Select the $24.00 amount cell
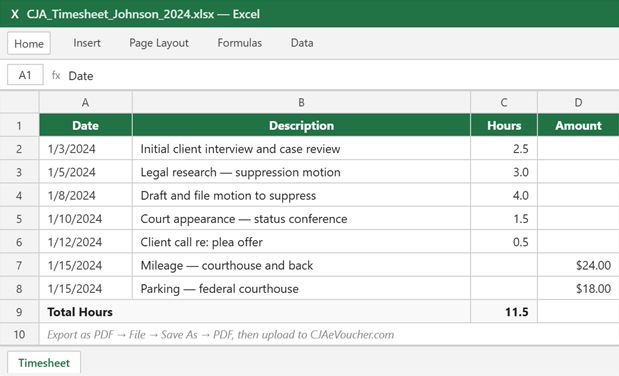The height and width of the screenshot is (376, 619). pyautogui.click(x=578, y=265)
